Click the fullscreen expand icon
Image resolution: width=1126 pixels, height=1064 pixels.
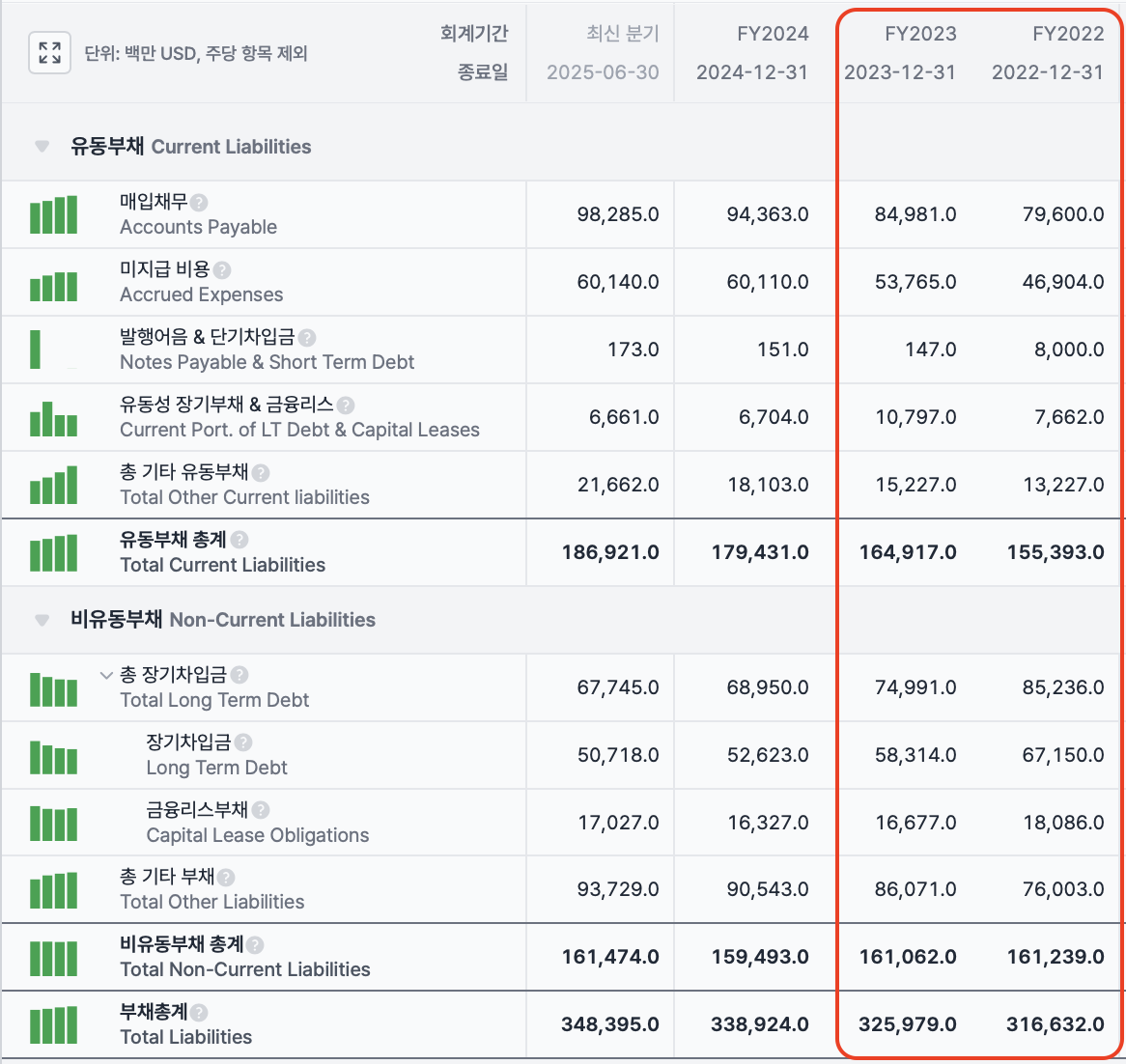[x=49, y=52]
